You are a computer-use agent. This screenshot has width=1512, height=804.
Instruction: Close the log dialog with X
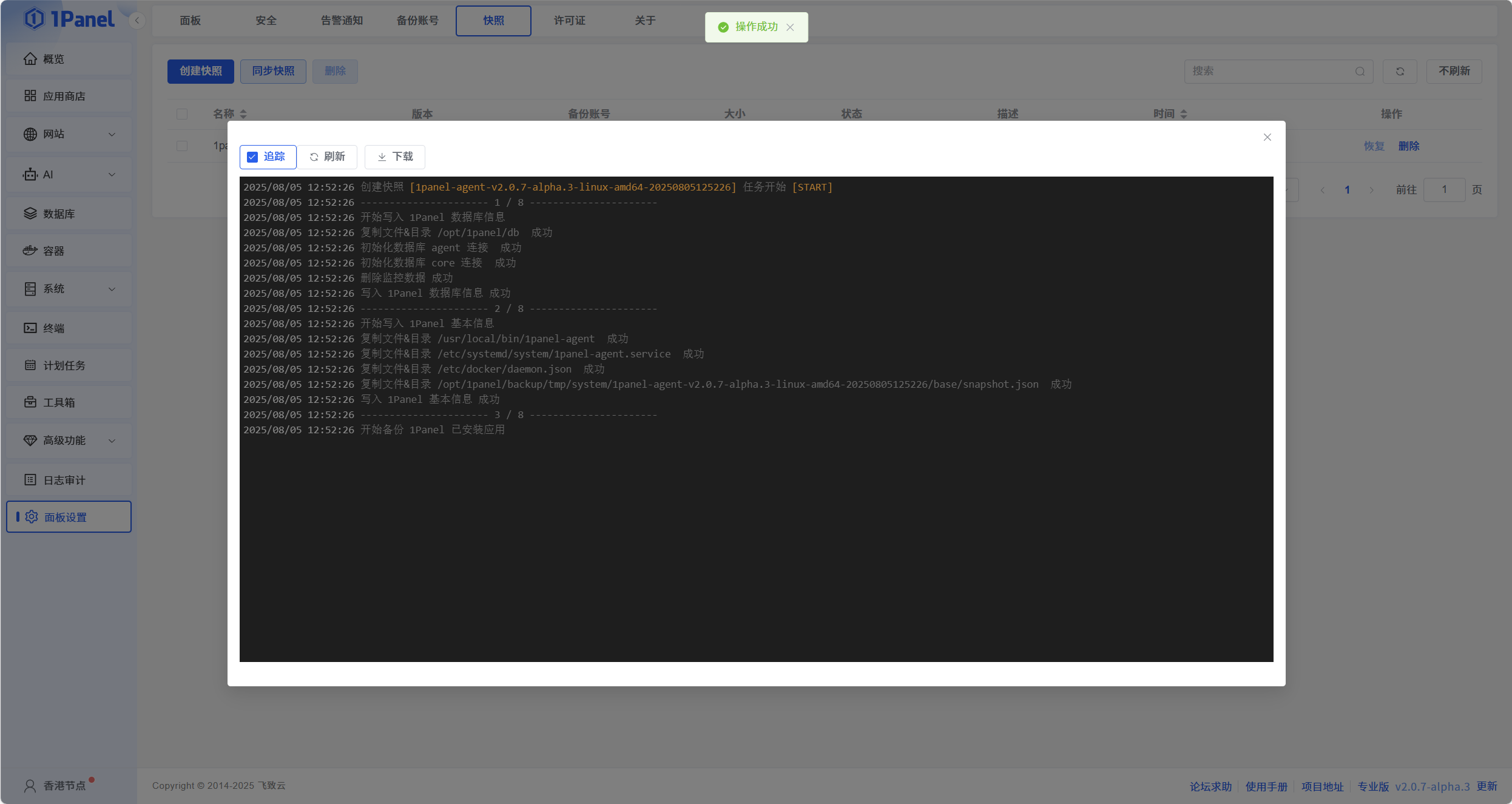coord(1267,137)
